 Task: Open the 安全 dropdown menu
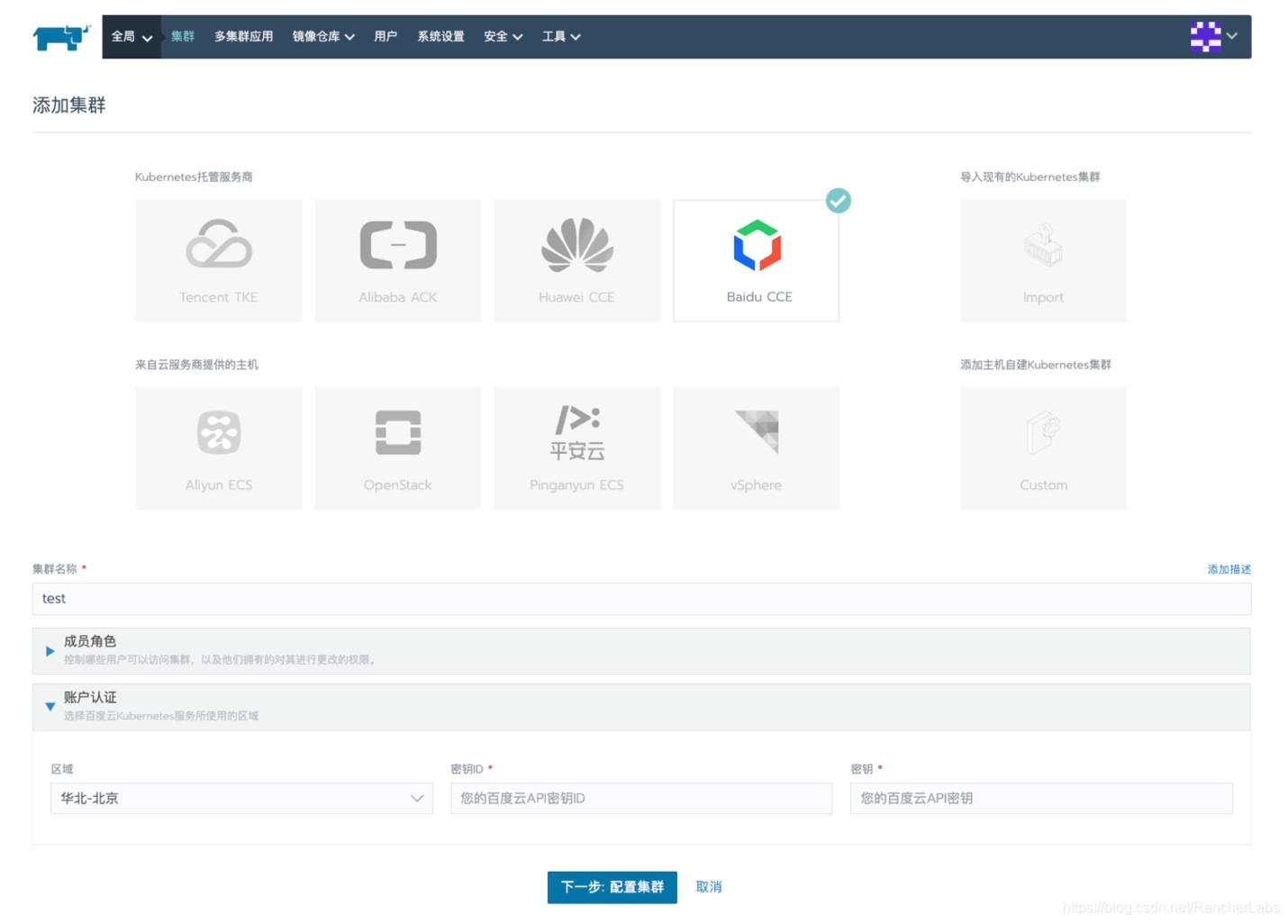click(x=503, y=37)
